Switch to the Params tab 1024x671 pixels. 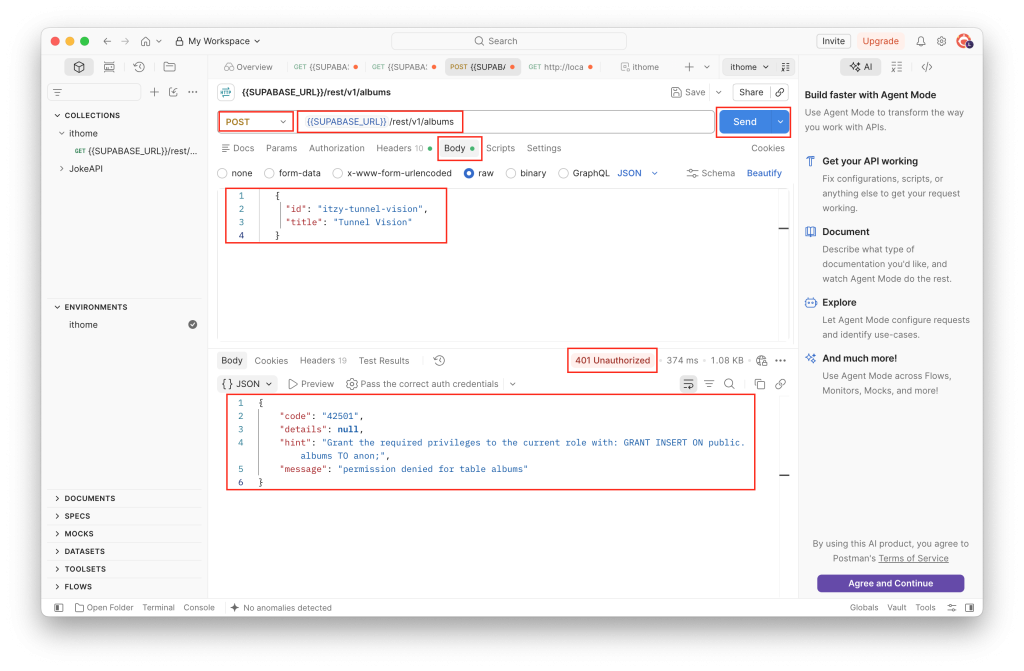click(x=281, y=148)
